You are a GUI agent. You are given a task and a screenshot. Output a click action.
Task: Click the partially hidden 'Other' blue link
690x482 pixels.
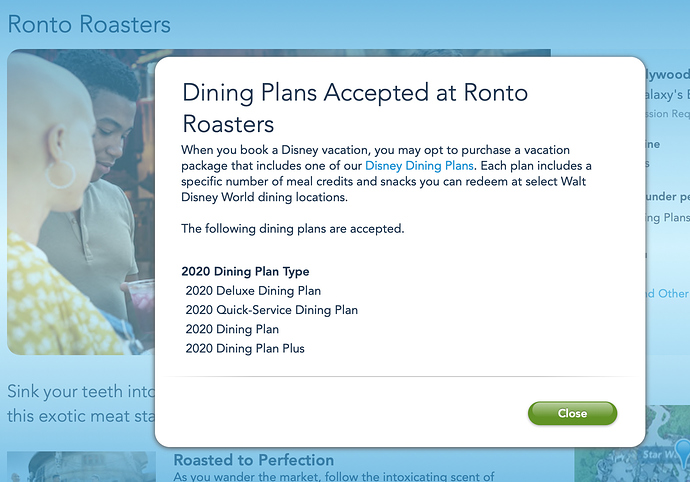pyautogui.click(x=668, y=294)
